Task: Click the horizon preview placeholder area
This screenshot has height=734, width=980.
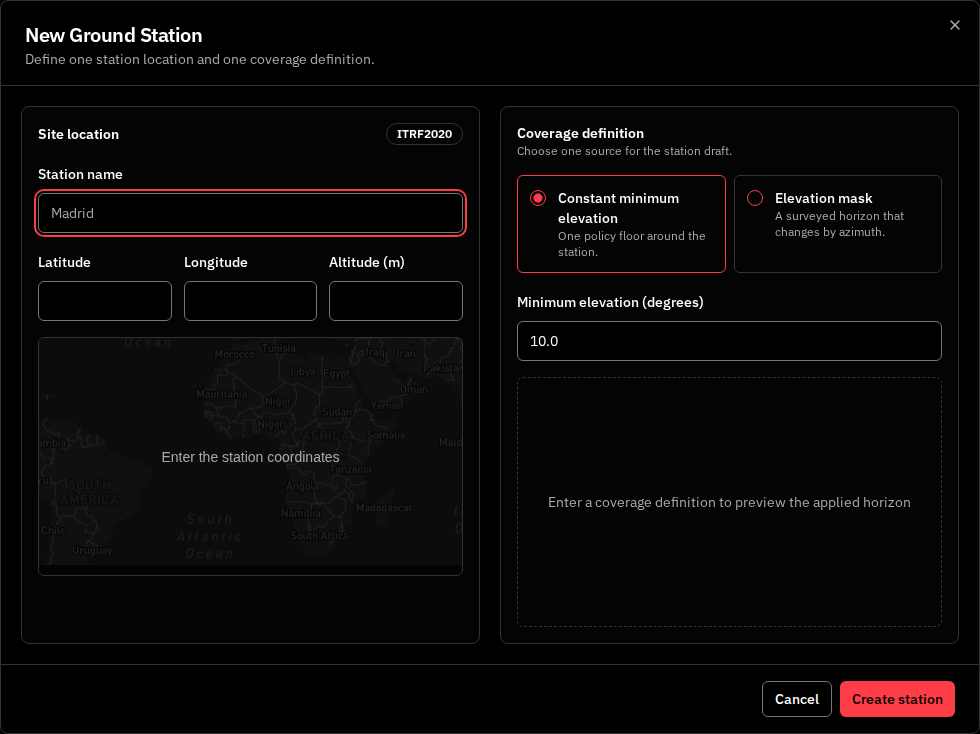Action: tap(729, 502)
